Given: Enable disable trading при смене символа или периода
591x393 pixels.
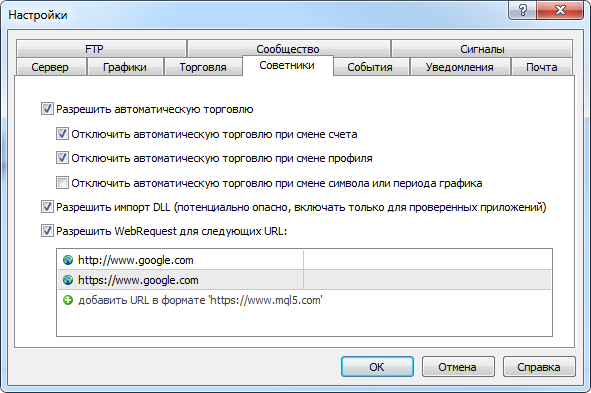Looking at the screenshot, I should click(x=62, y=183).
